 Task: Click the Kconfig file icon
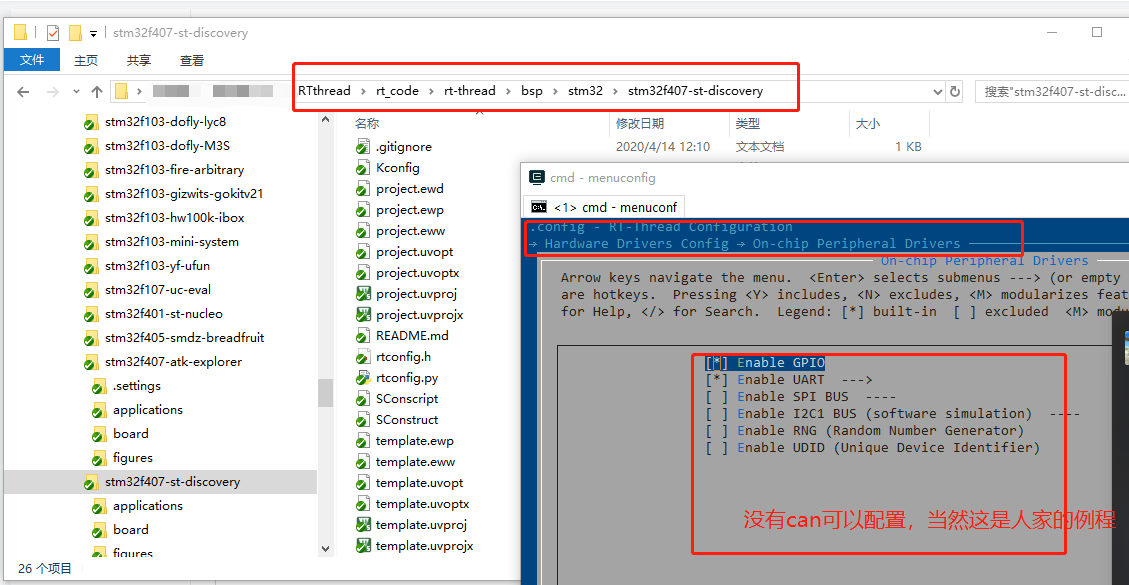point(364,167)
